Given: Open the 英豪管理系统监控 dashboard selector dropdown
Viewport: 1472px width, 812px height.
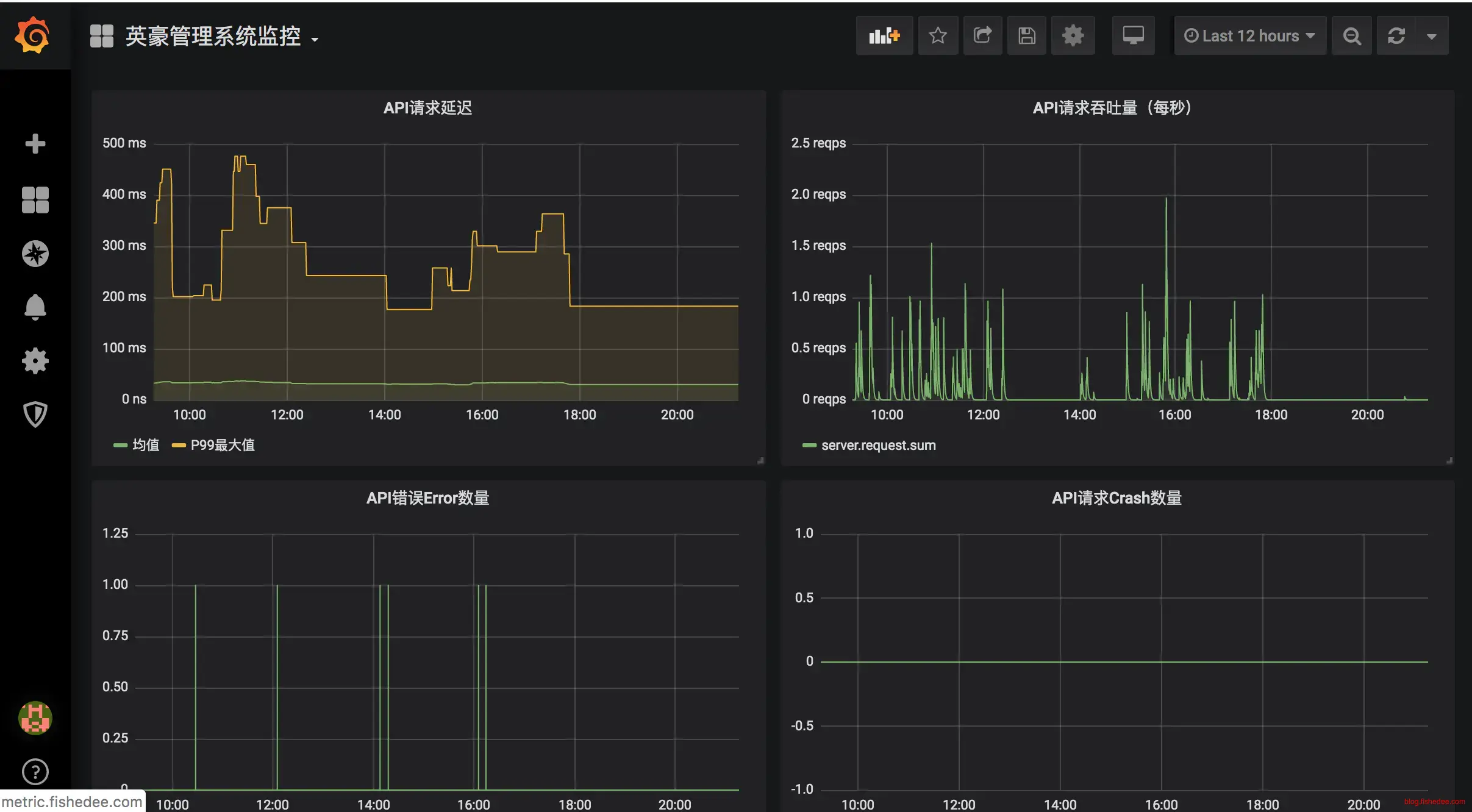Looking at the screenshot, I should (213, 37).
